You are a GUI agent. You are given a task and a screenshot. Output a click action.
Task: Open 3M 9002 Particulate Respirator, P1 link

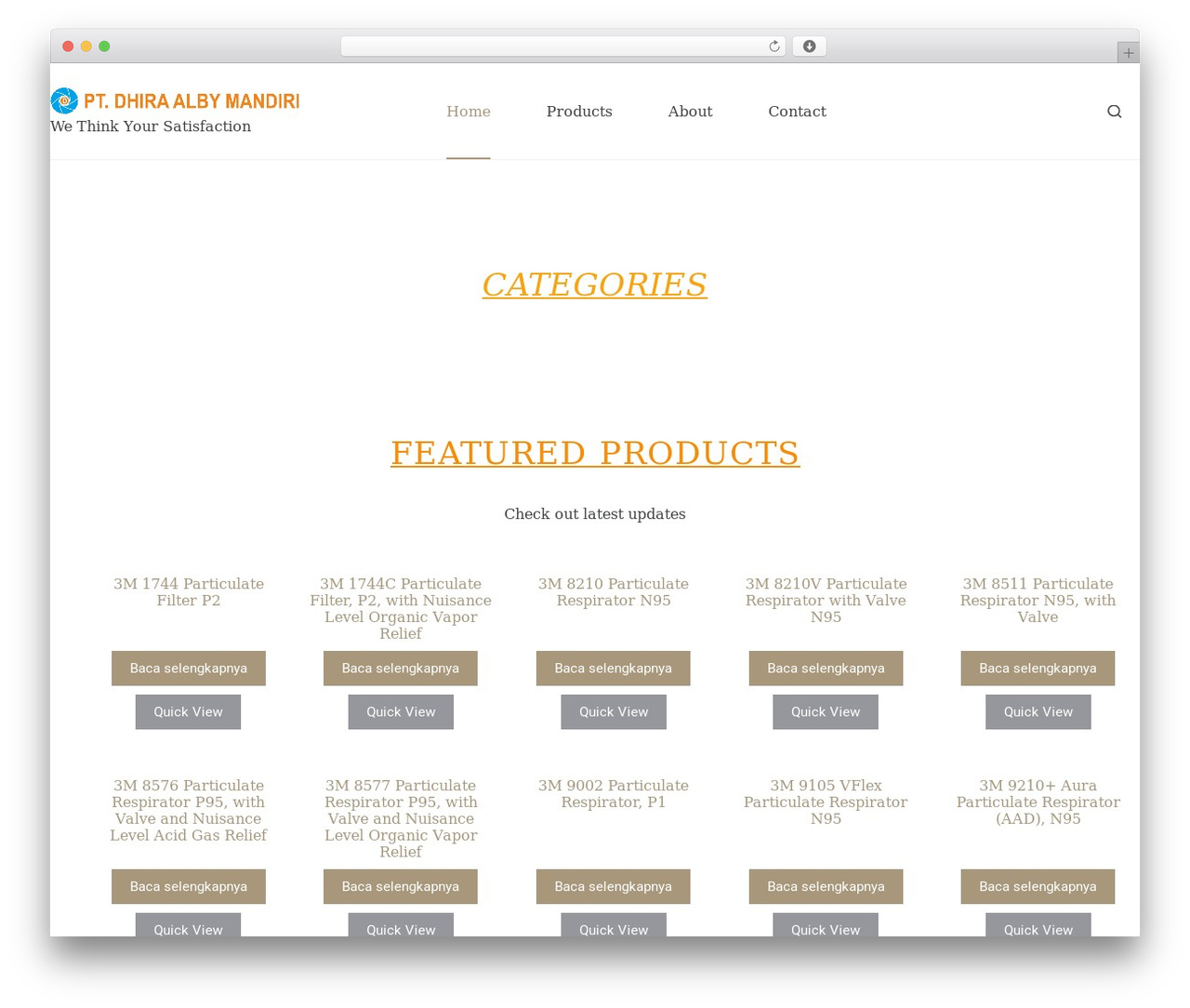[x=614, y=794]
